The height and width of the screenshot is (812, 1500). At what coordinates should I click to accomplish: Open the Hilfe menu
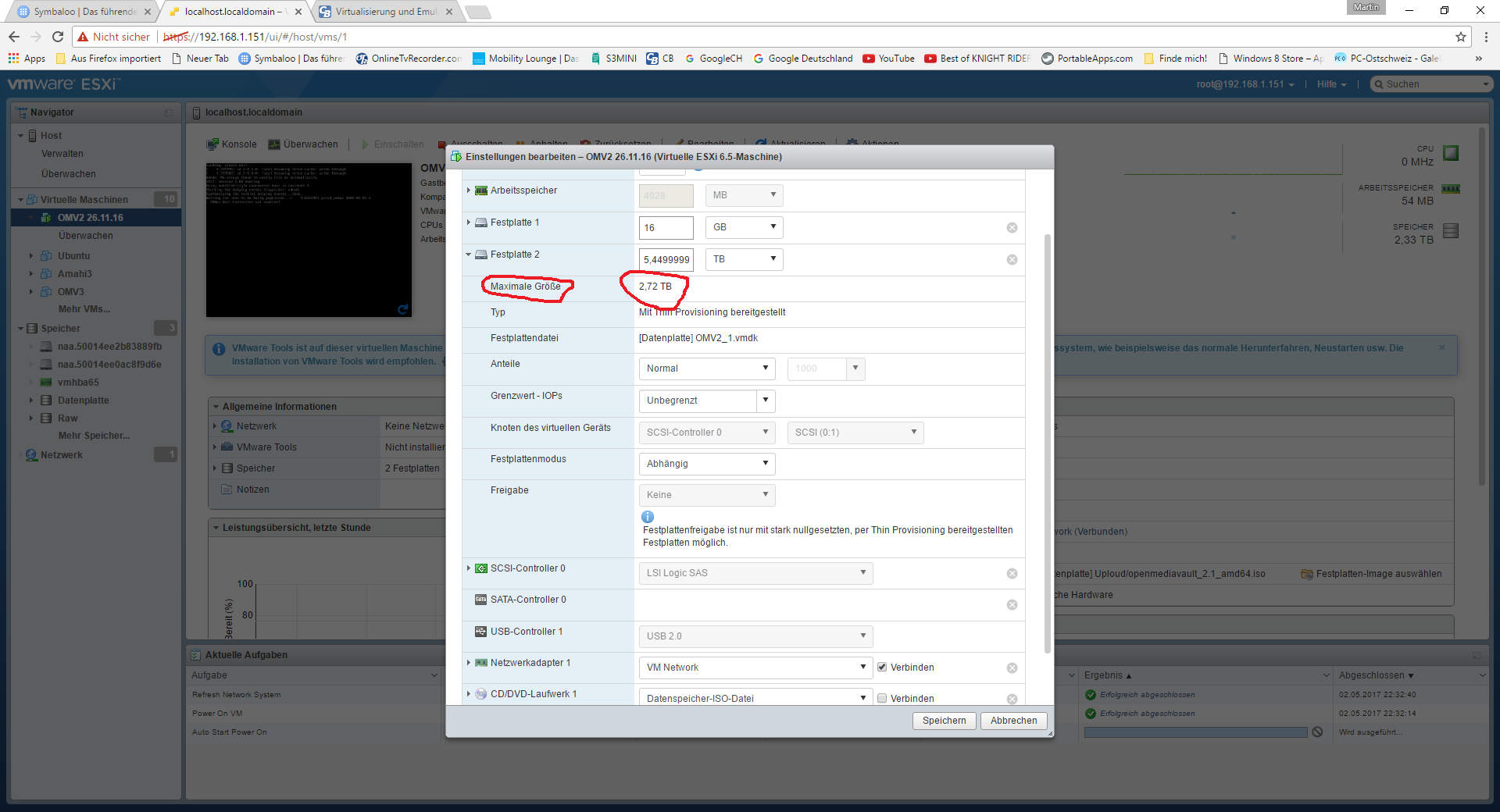pos(1331,84)
